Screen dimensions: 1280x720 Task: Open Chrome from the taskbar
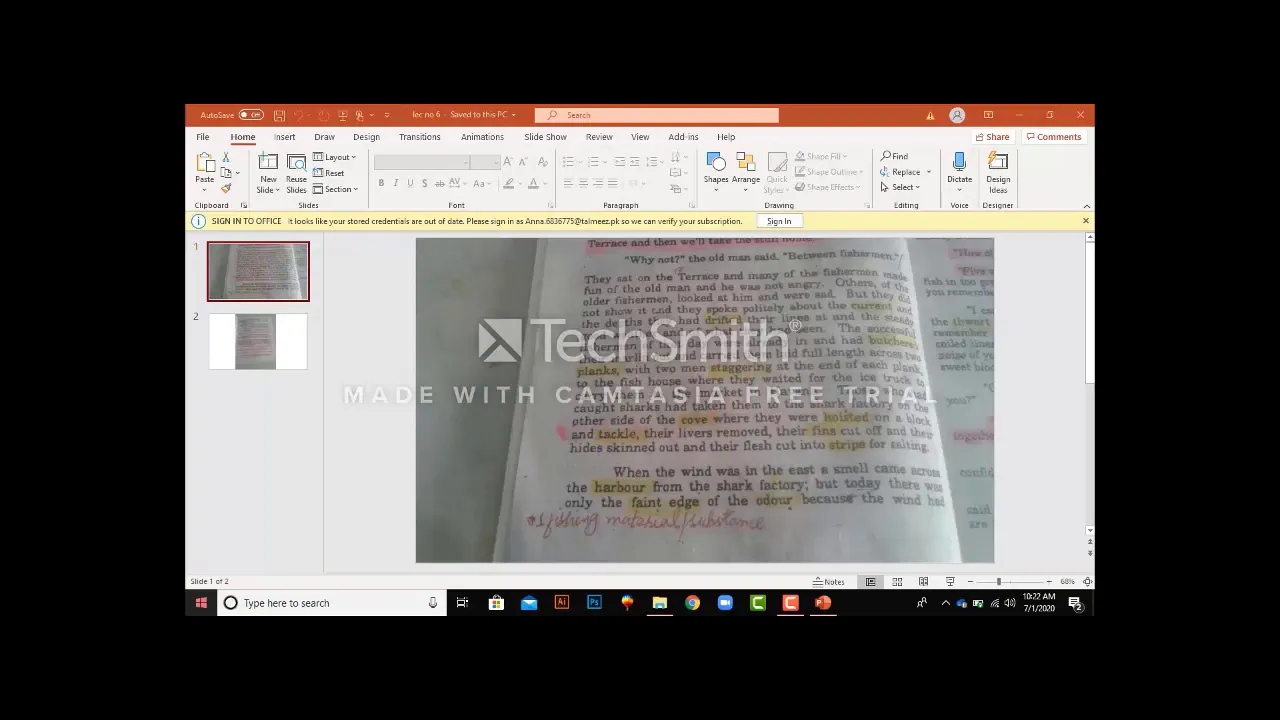692,603
